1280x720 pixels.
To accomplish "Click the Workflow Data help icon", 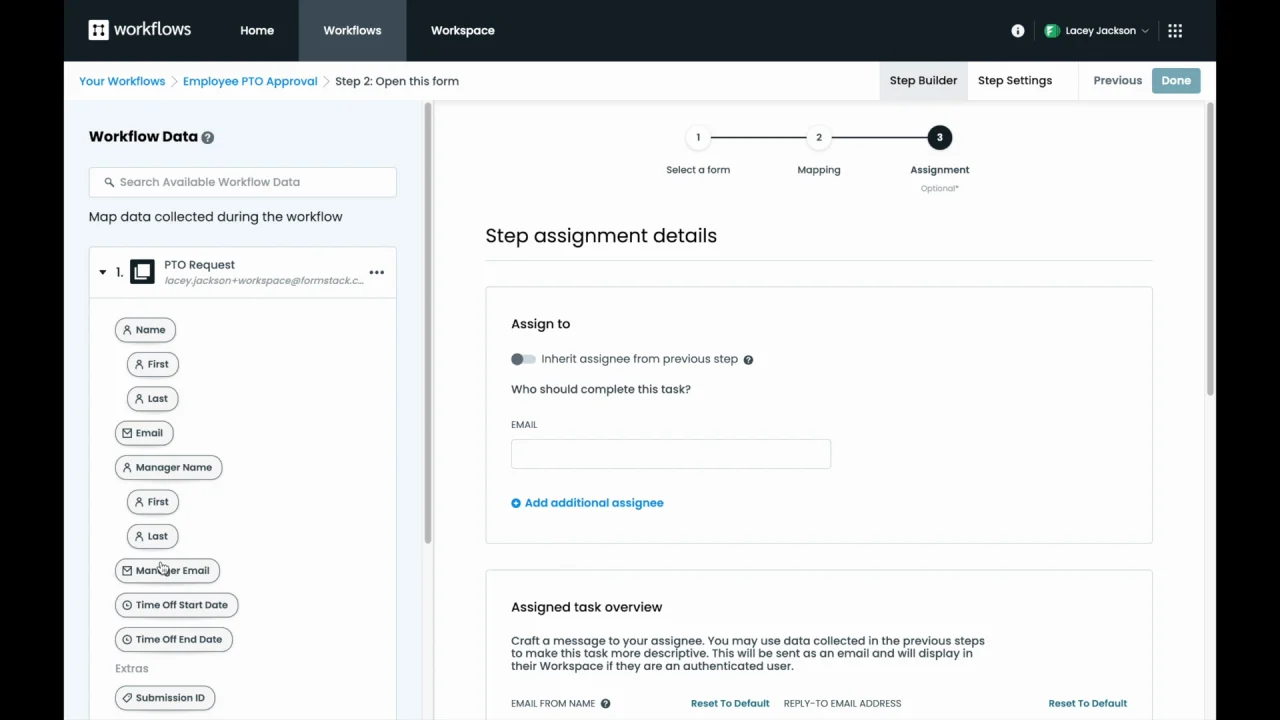I will (x=208, y=137).
